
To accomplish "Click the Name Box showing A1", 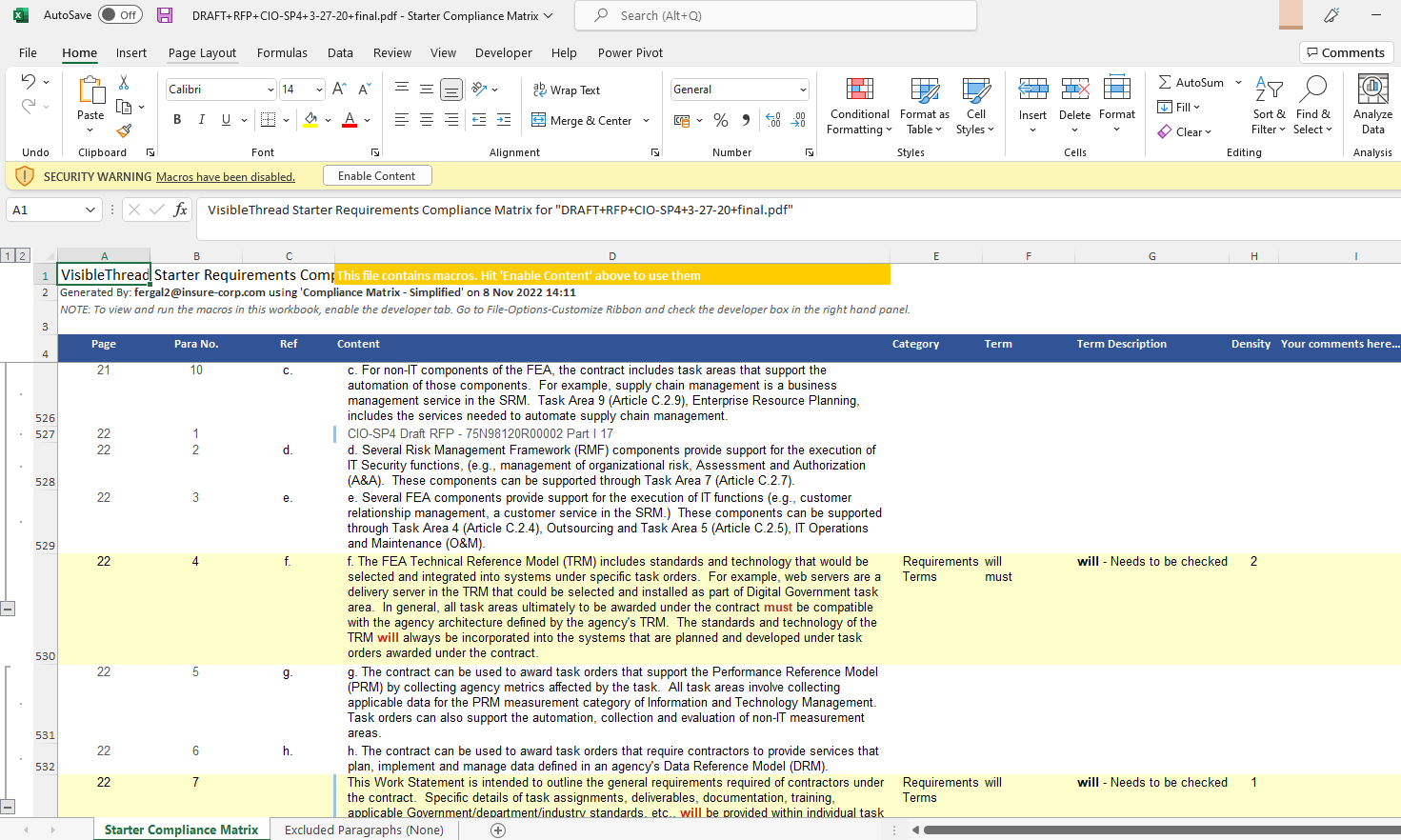I will click(x=53, y=210).
